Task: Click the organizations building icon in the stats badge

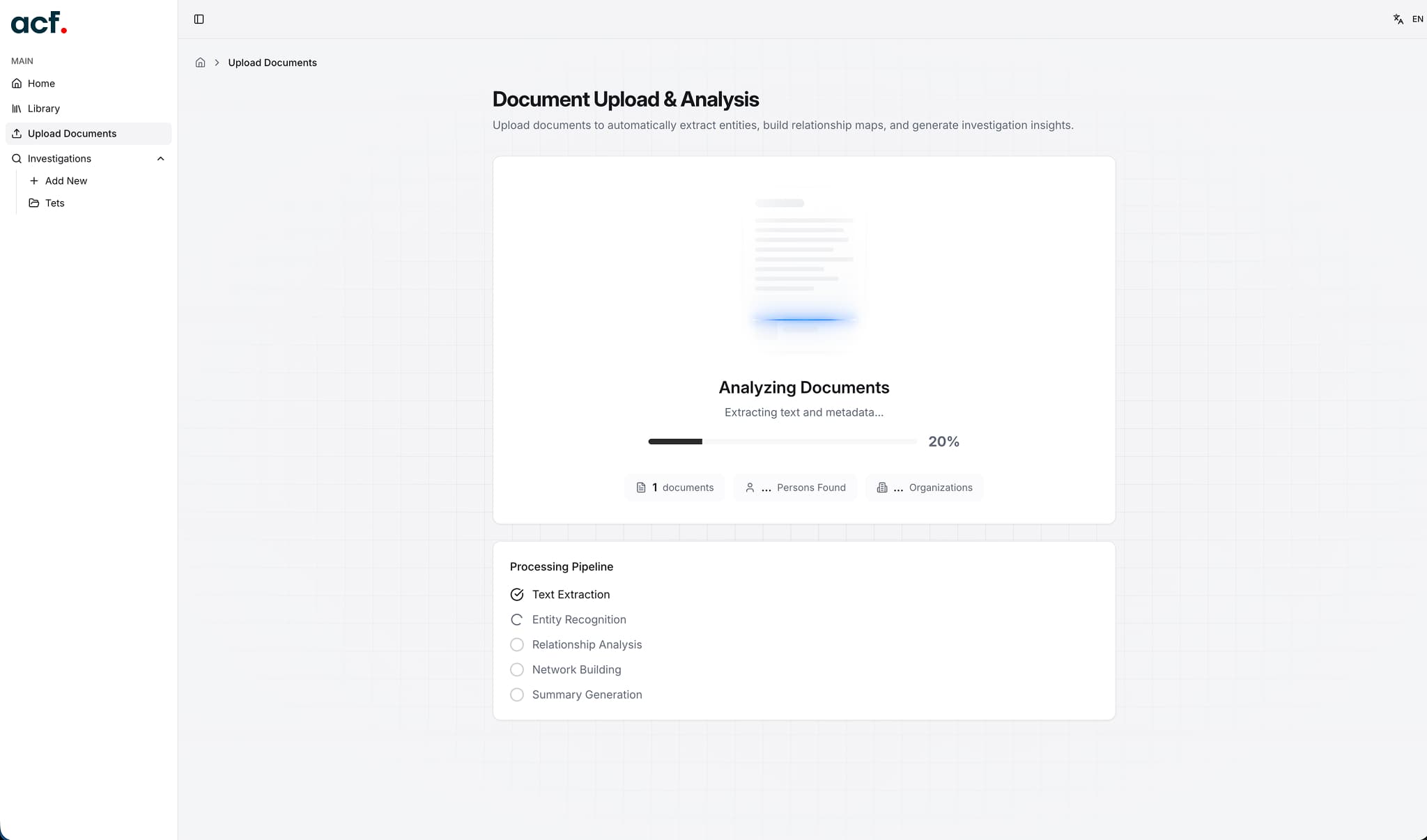Action: (882, 487)
